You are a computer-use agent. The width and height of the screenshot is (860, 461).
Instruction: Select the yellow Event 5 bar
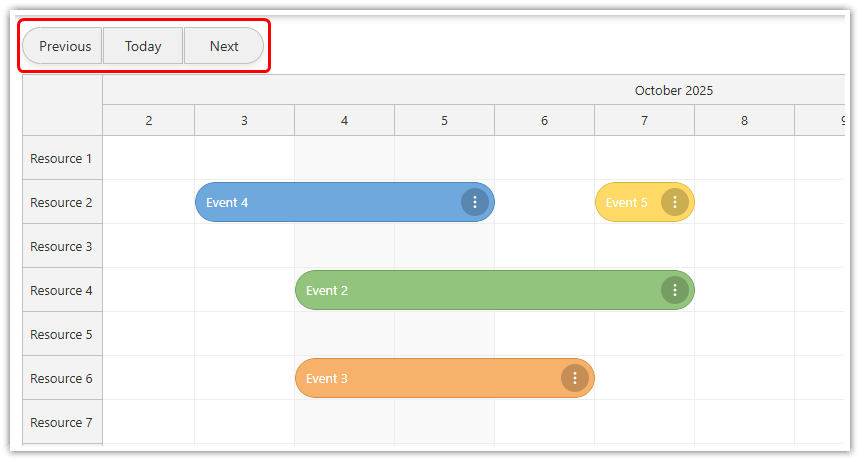coord(627,202)
